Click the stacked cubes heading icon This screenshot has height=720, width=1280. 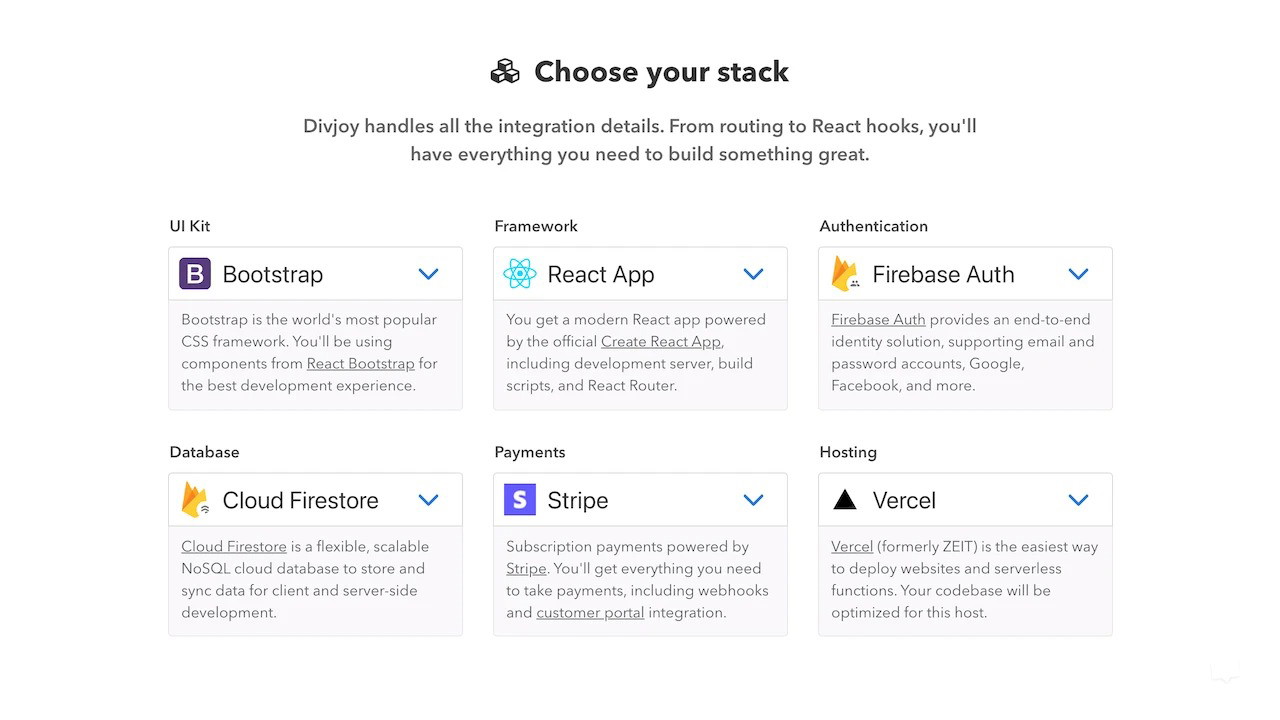pyautogui.click(x=505, y=72)
